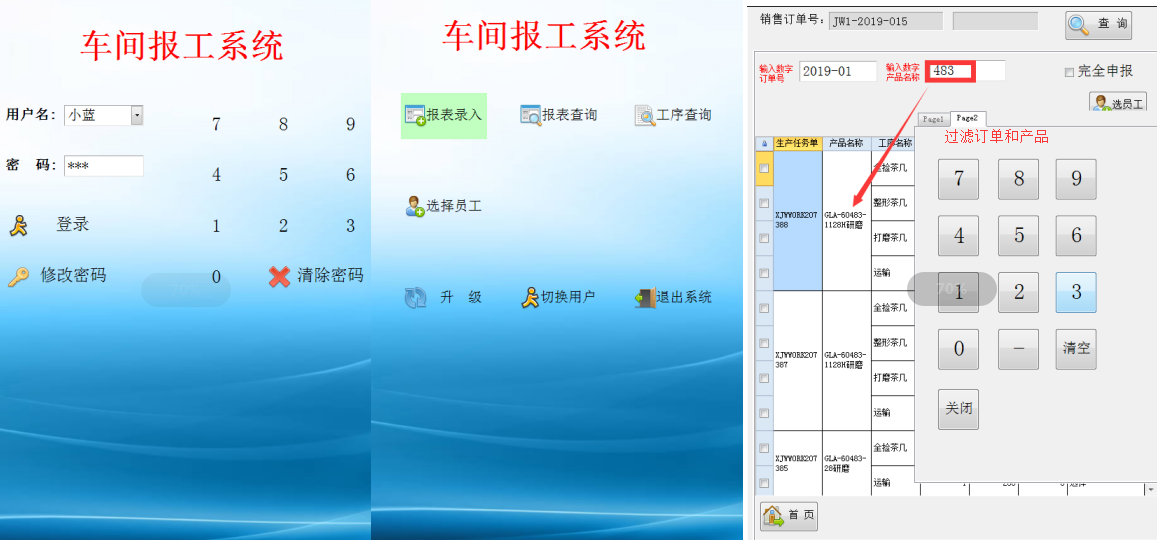The image size is (1157, 540).
Task: Tap keypad button 2 in the filter panel
Action: [x=1018, y=293]
